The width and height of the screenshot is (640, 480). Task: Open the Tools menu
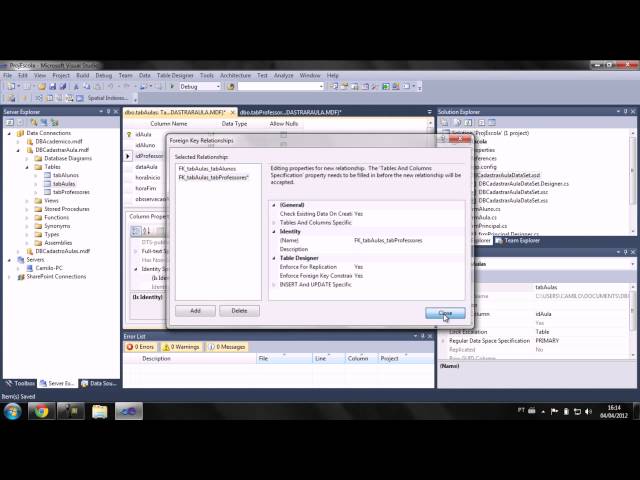(x=207, y=76)
